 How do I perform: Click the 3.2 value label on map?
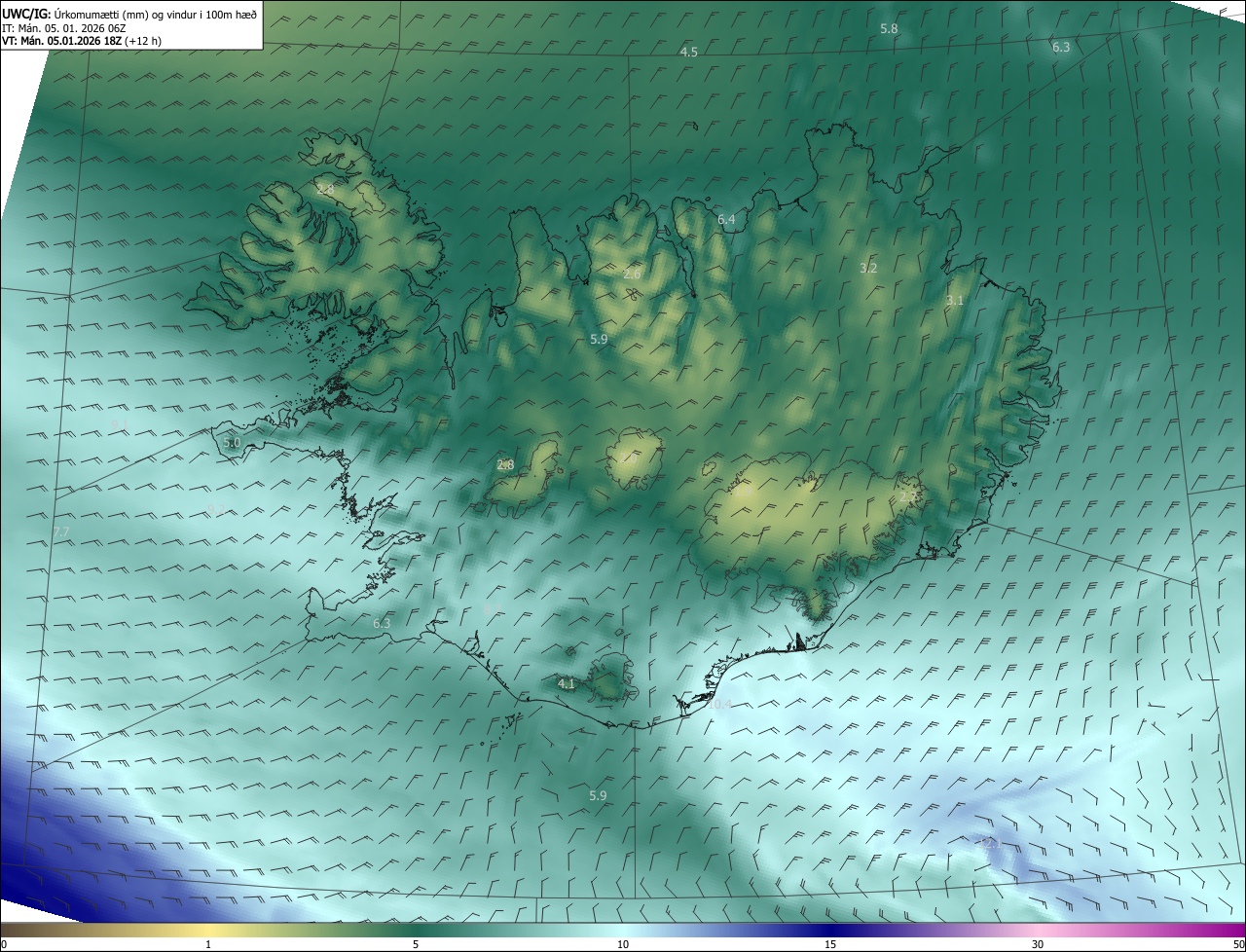pyautogui.click(x=869, y=268)
